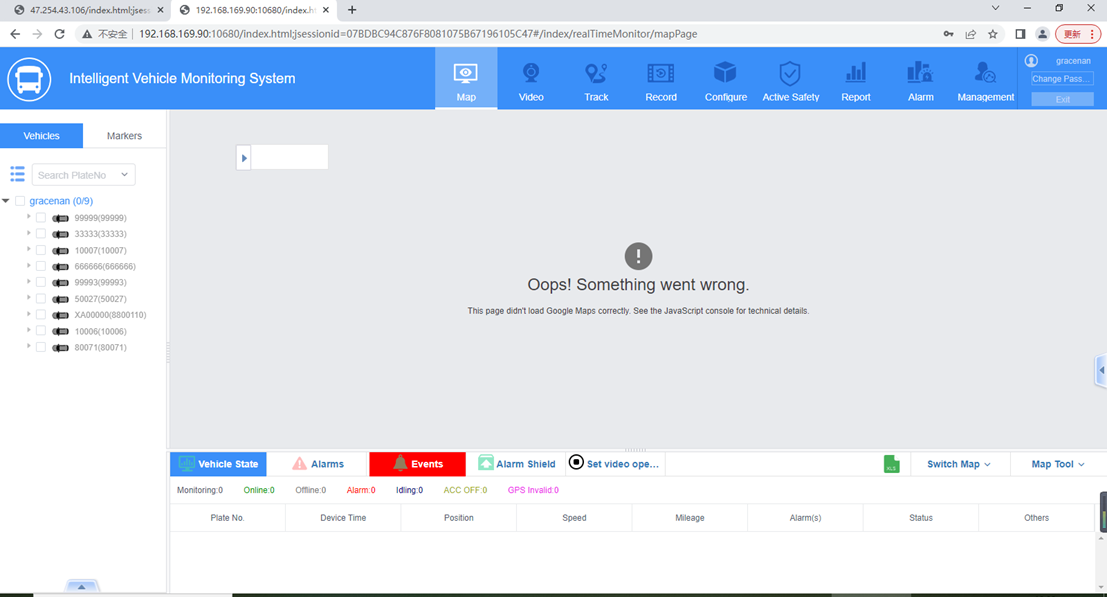Open the Switch Map dropdown
The image size is (1108, 597).
click(959, 464)
